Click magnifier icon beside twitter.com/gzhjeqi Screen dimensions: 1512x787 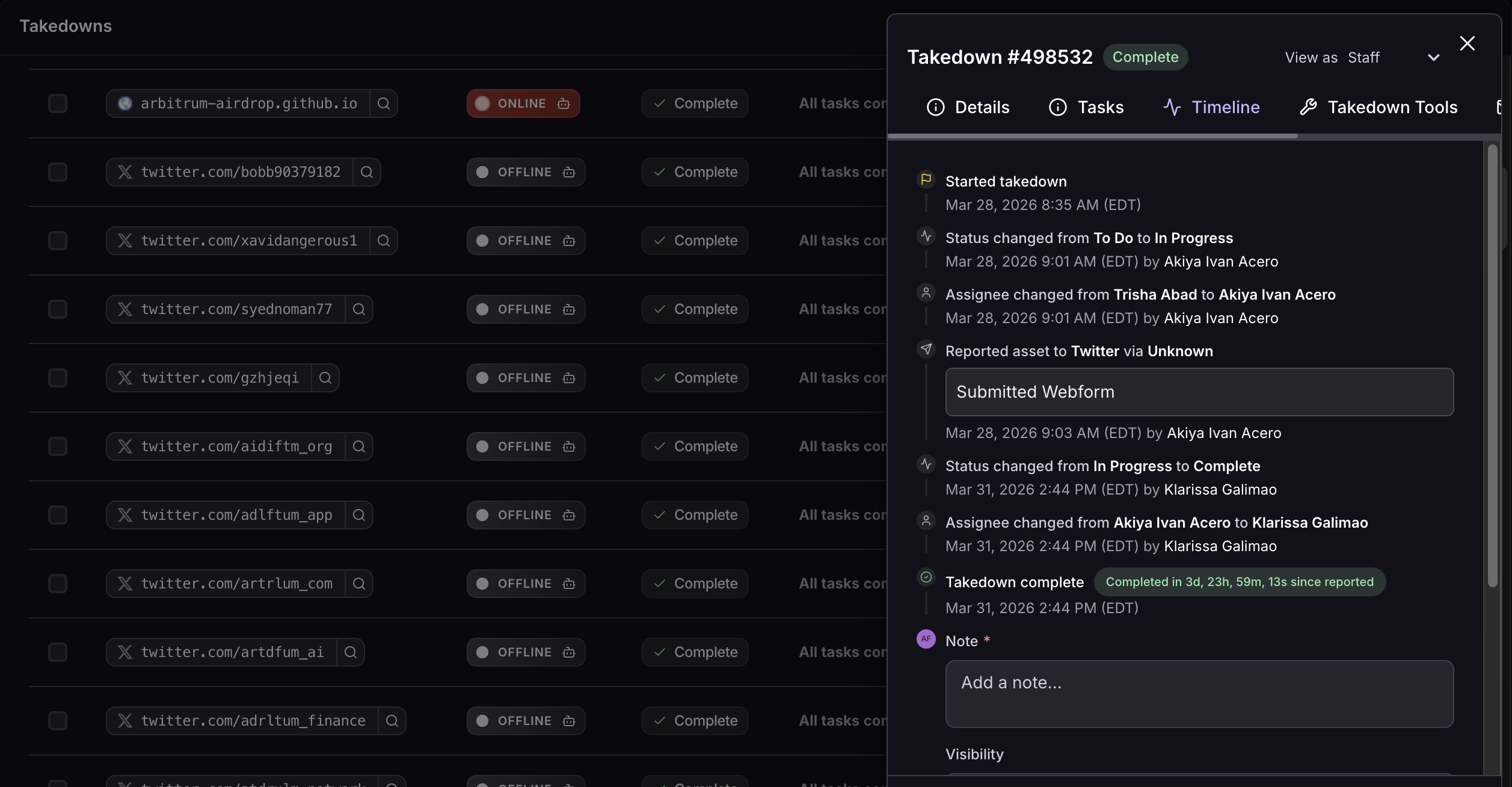[325, 378]
